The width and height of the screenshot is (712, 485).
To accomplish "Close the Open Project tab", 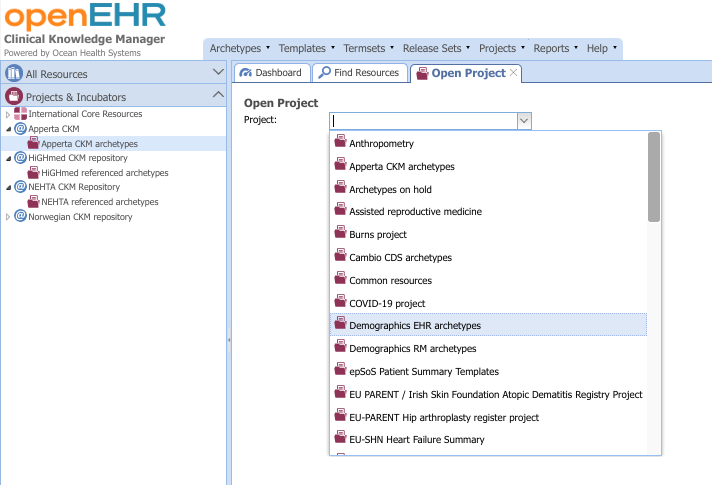I will 514,73.
